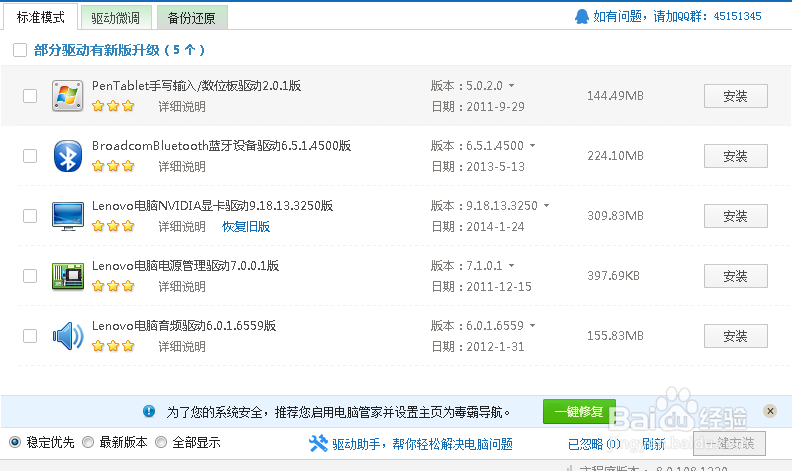
Task: Click the 155.83MB size value
Action: pos(615,336)
